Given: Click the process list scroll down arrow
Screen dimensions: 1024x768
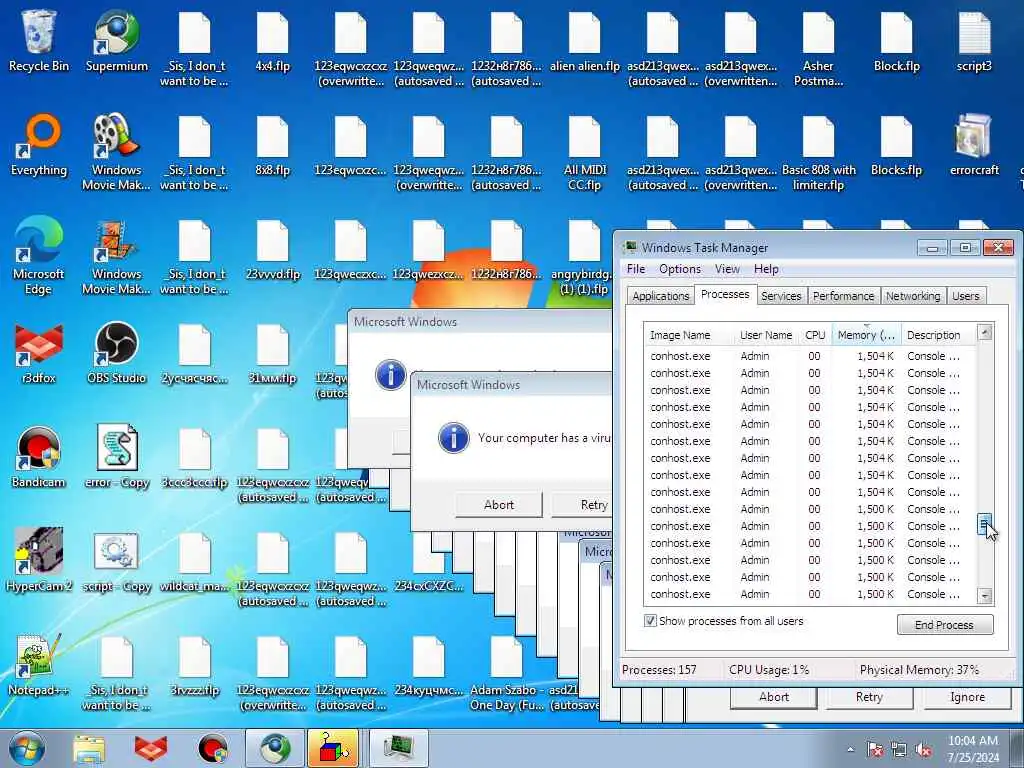Looking at the screenshot, I should pos(985,595).
